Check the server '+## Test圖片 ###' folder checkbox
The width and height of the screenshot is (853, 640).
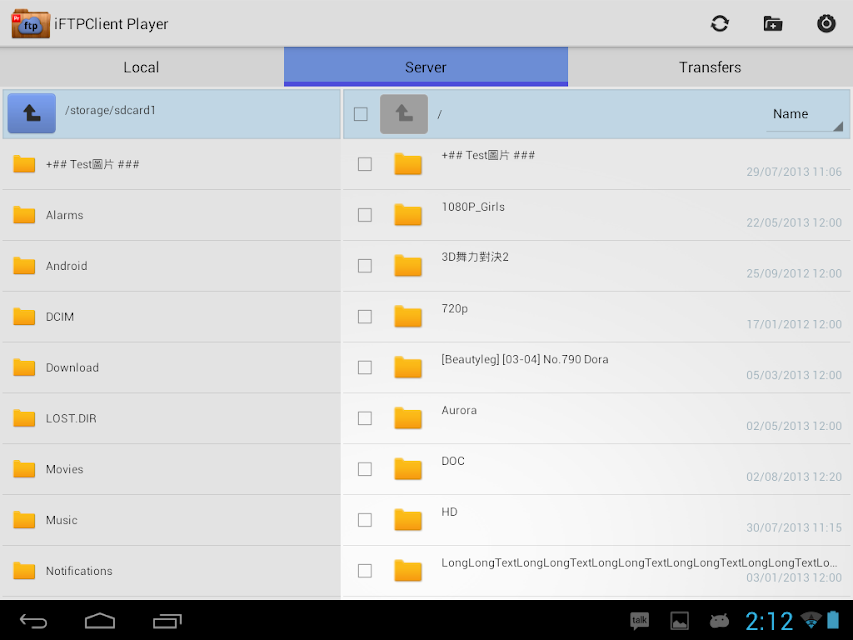coord(365,164)
